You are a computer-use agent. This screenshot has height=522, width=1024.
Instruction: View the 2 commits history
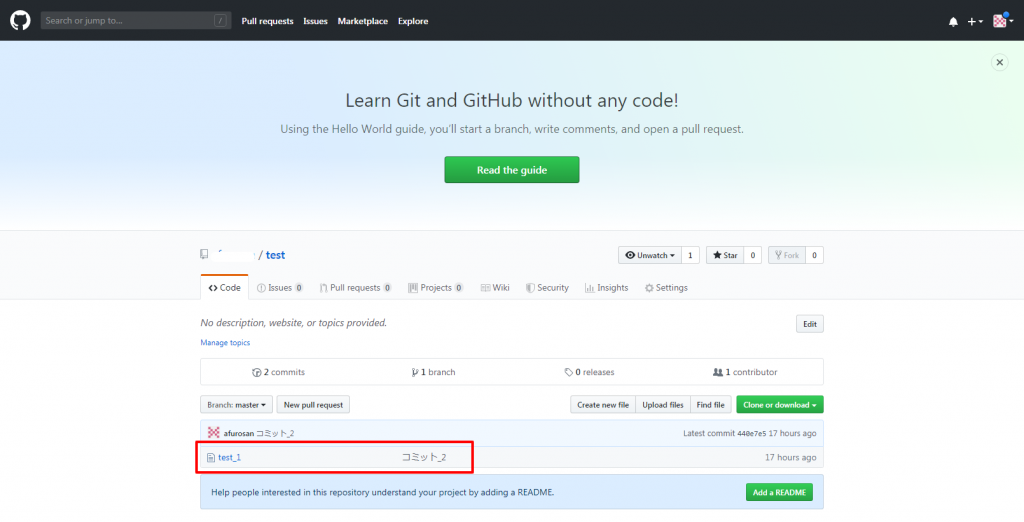pos(278,372)
